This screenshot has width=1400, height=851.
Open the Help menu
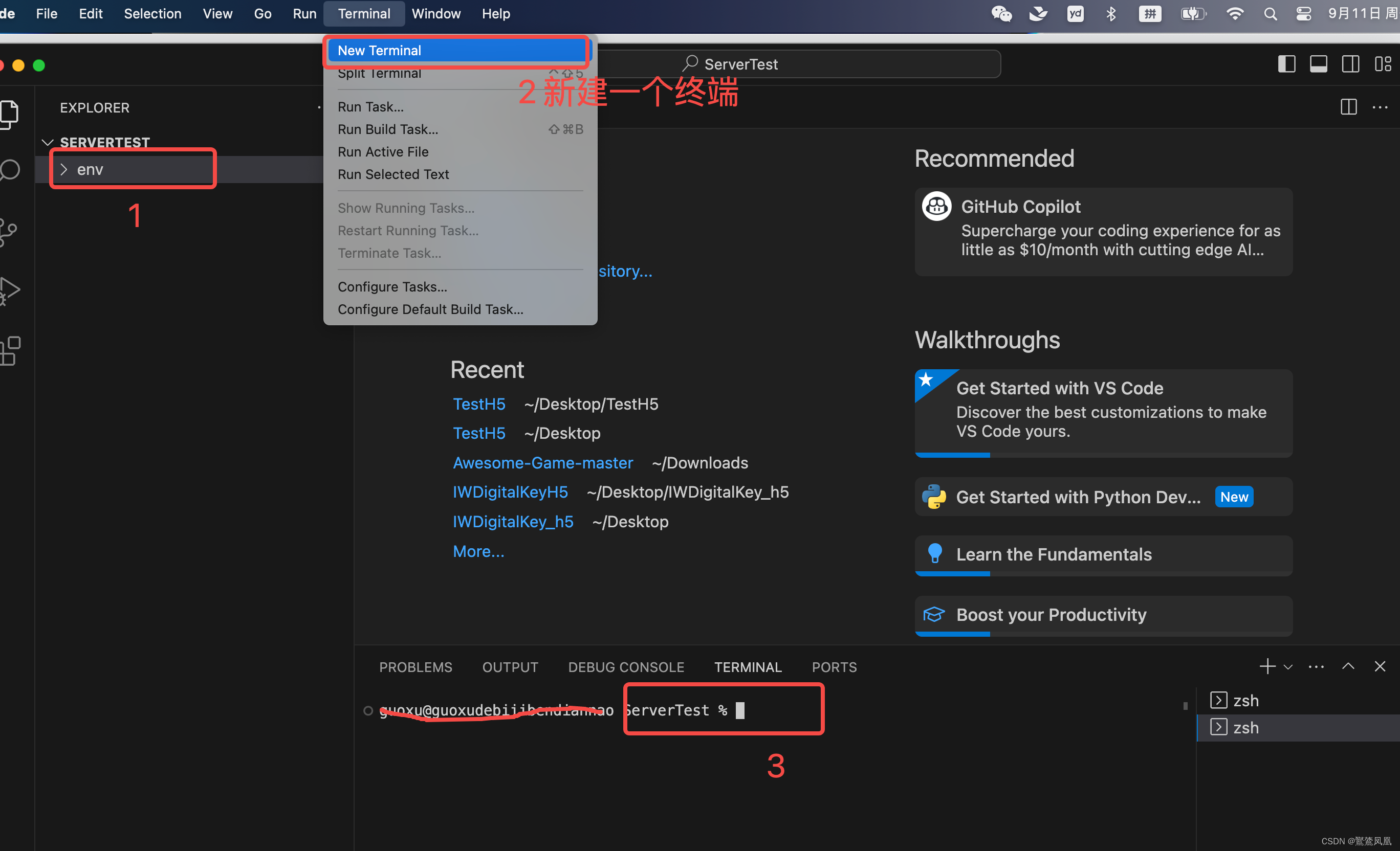click(496, 14)
